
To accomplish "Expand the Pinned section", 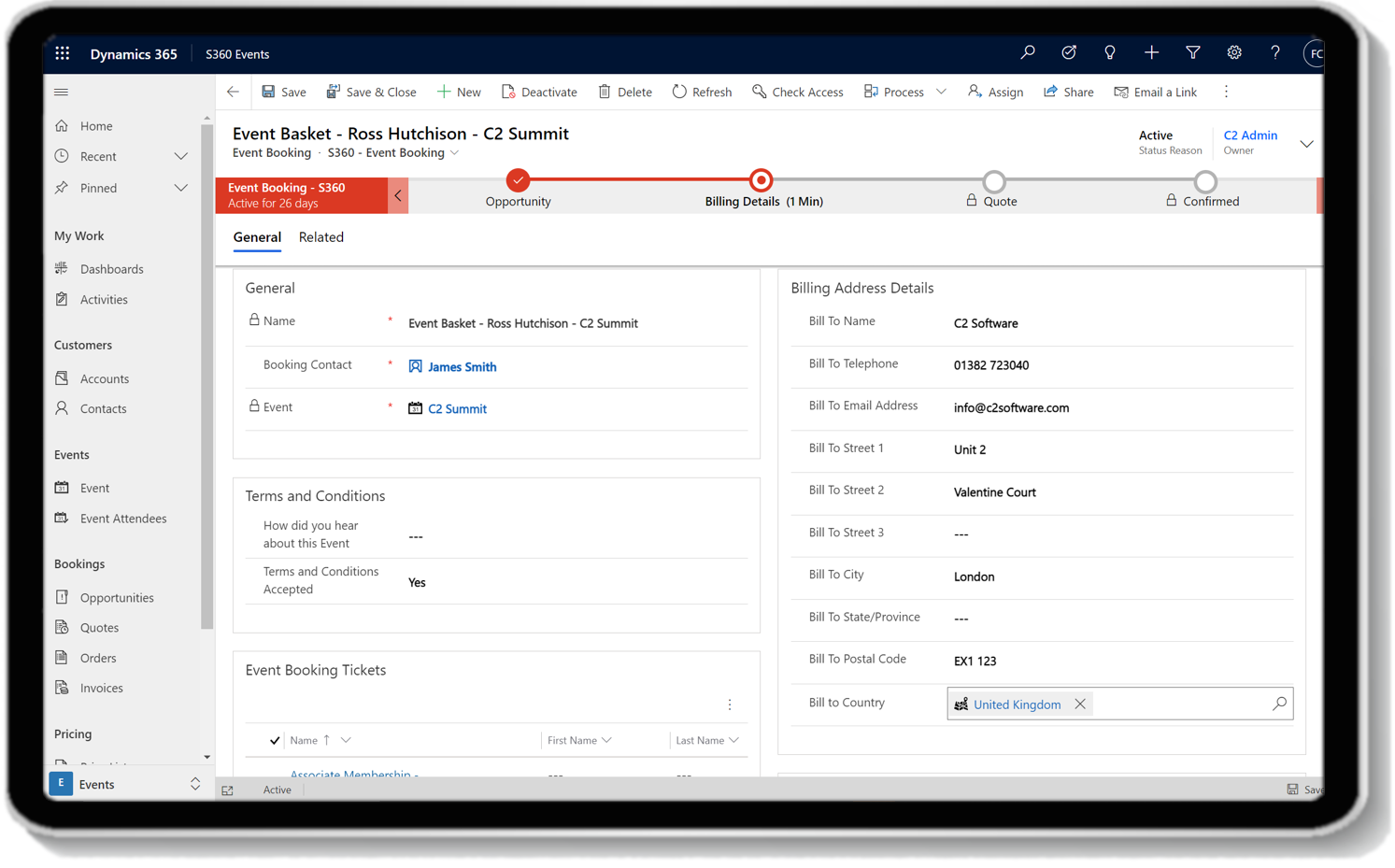I will pyautogui.click(x=181, y=188).
